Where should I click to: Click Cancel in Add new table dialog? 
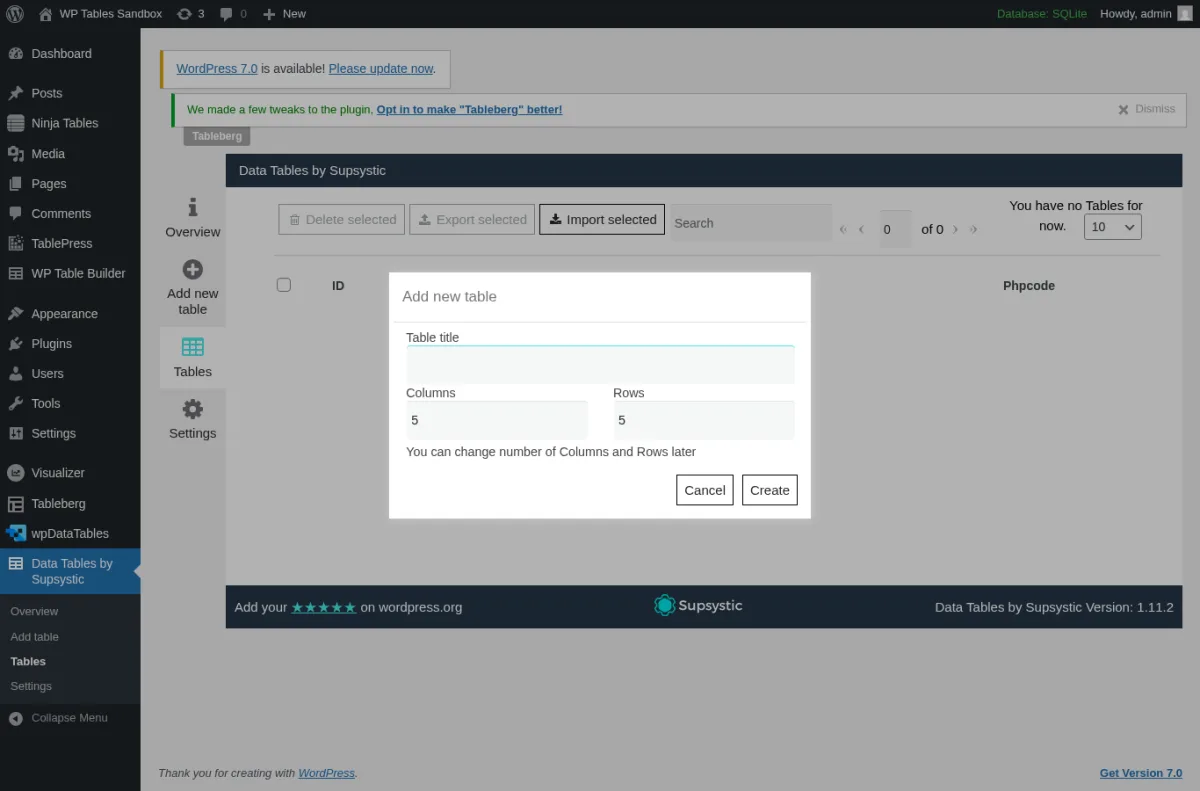[x=705, y=490]
